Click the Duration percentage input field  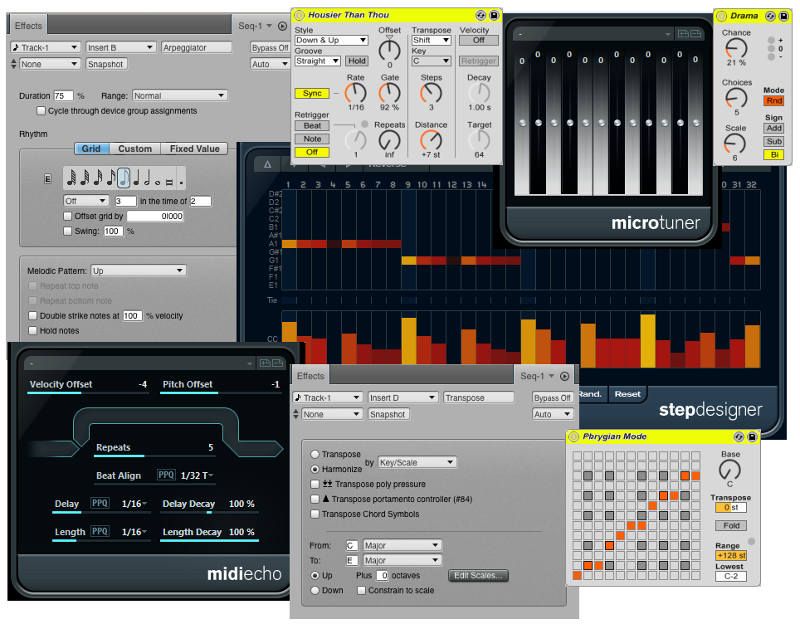(62, 96)
